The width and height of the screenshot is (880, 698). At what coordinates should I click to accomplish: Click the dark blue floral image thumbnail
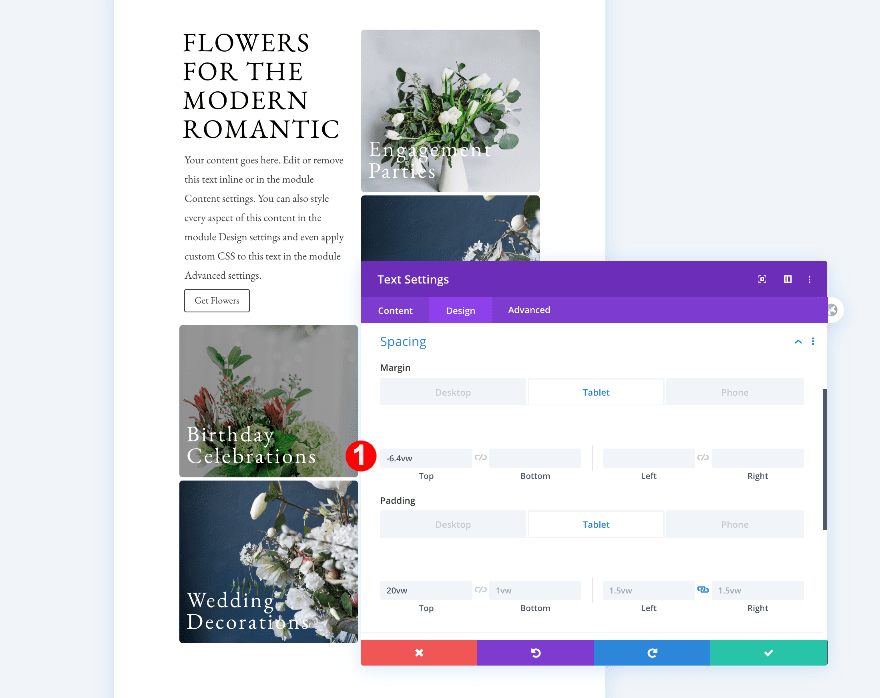click(450, 228)
